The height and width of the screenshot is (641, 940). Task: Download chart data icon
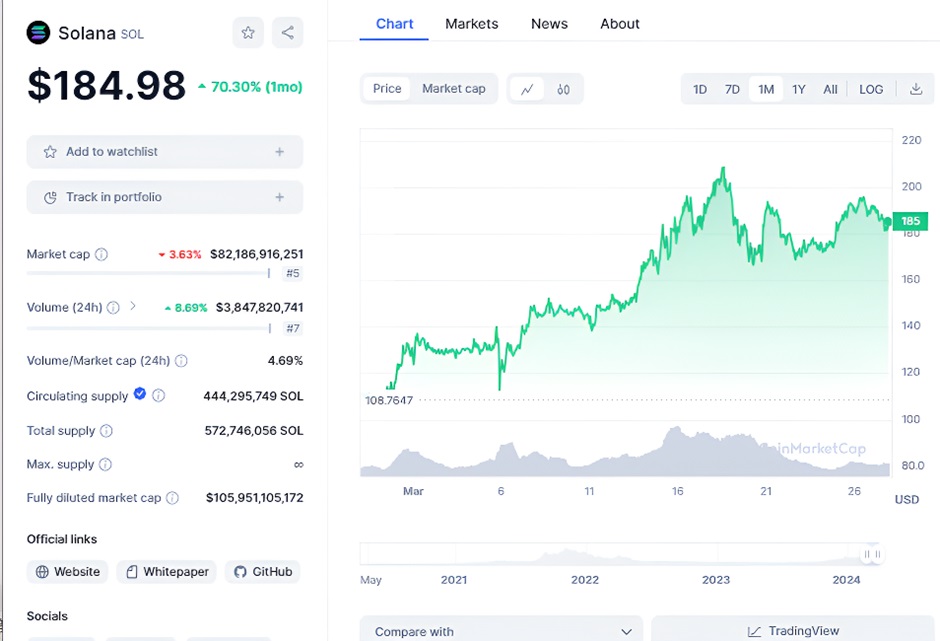click(915, 89)
